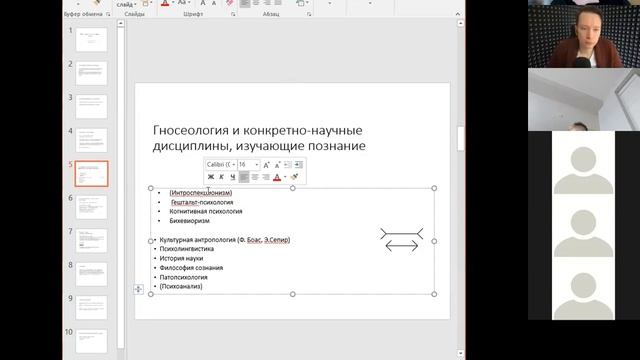Open the Шрифт dialog launcher
The image size is (640, 360).
click(233, 14)
